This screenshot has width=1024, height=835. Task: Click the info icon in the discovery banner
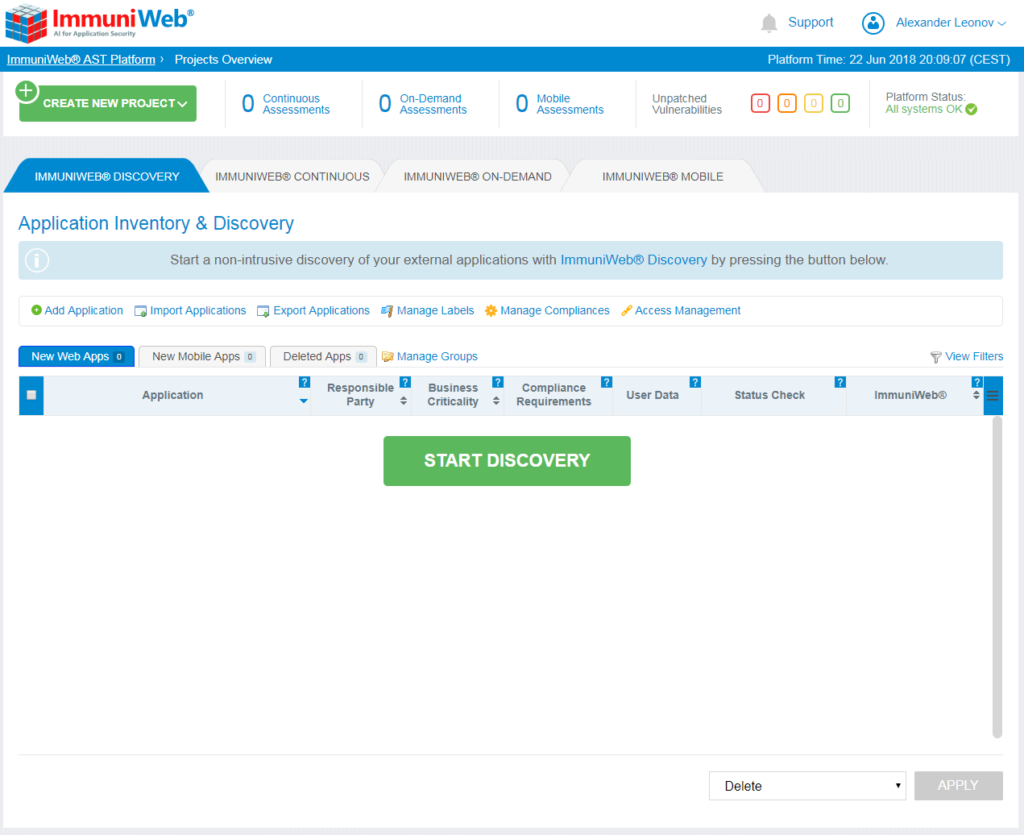37,260
